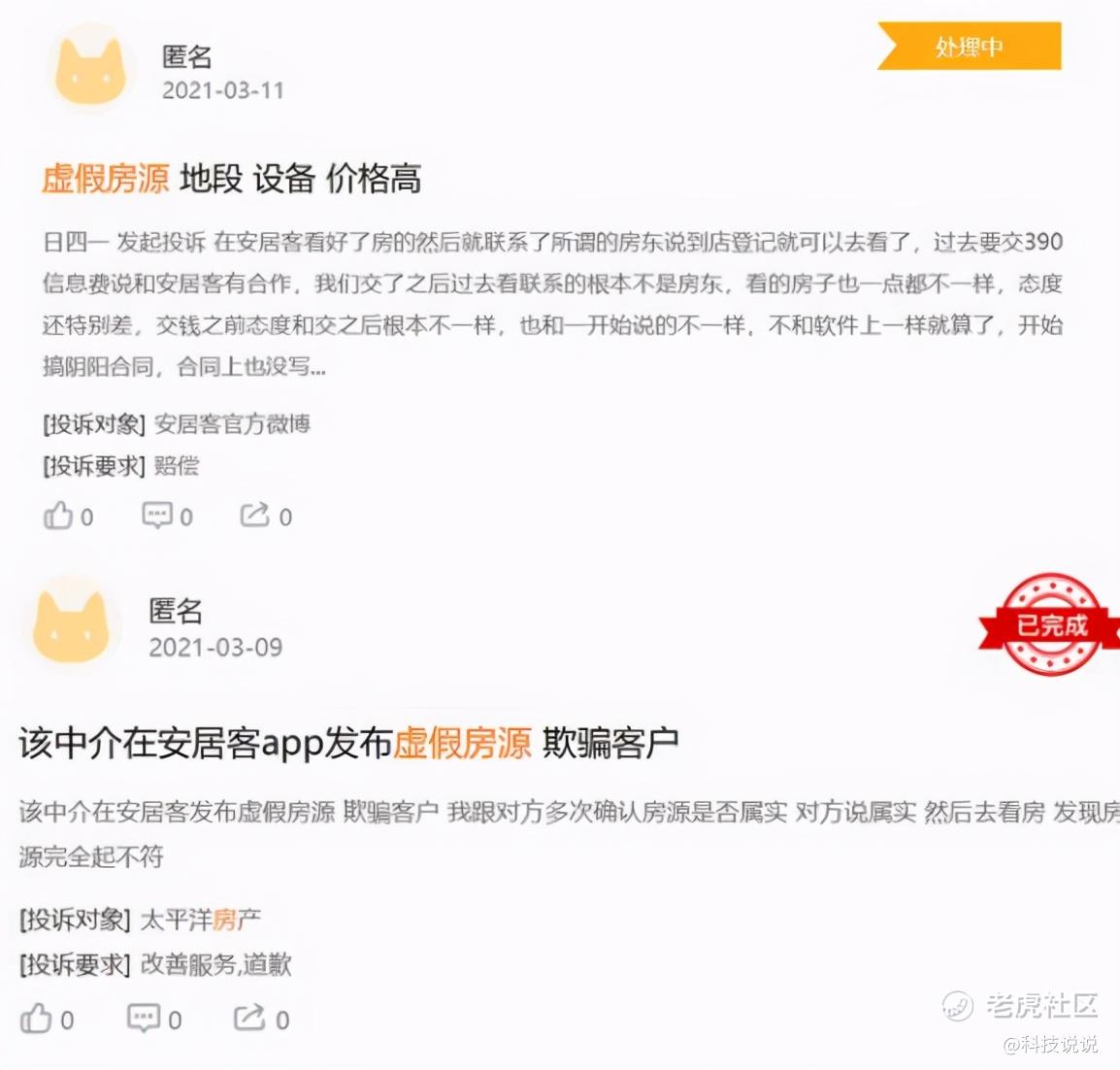Click complaint target 安居客官方微博

[233, 424]
